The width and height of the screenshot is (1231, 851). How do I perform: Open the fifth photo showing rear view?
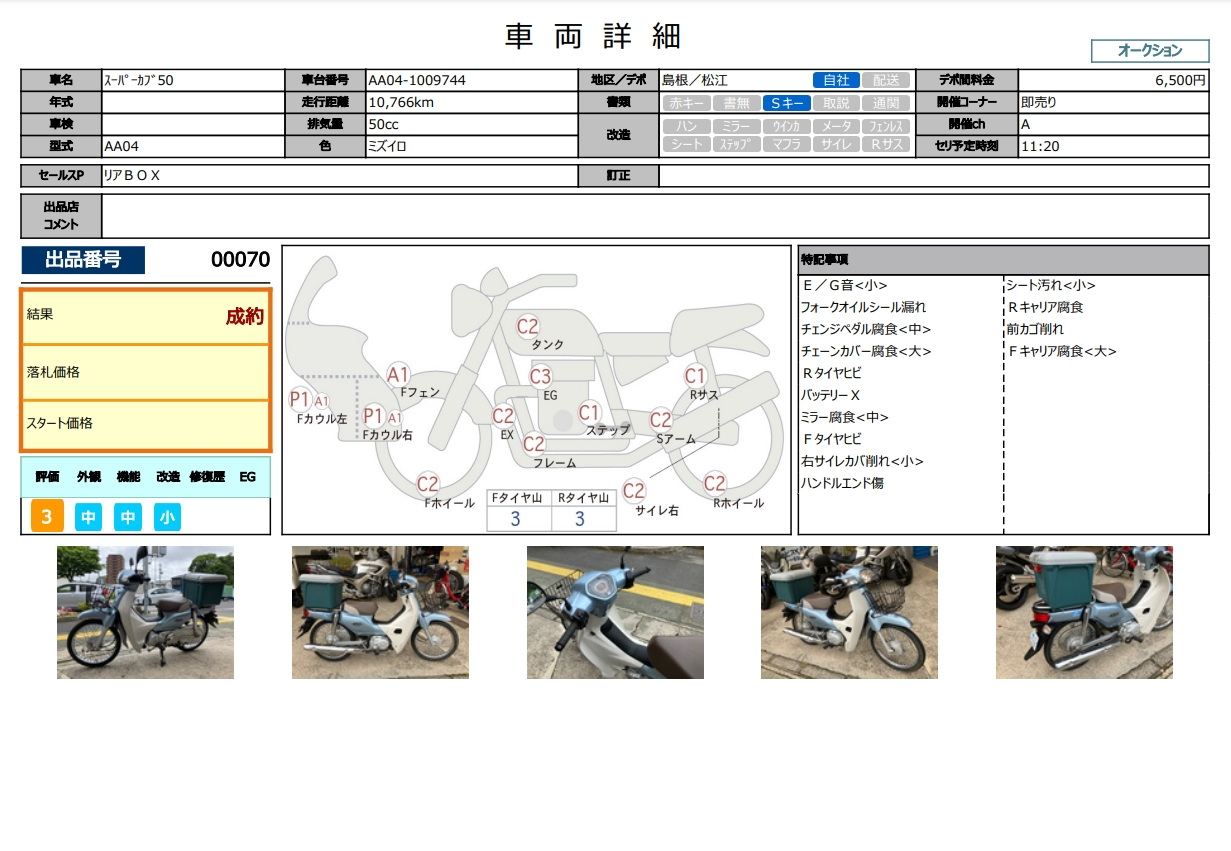click(x=1084, y=612)
